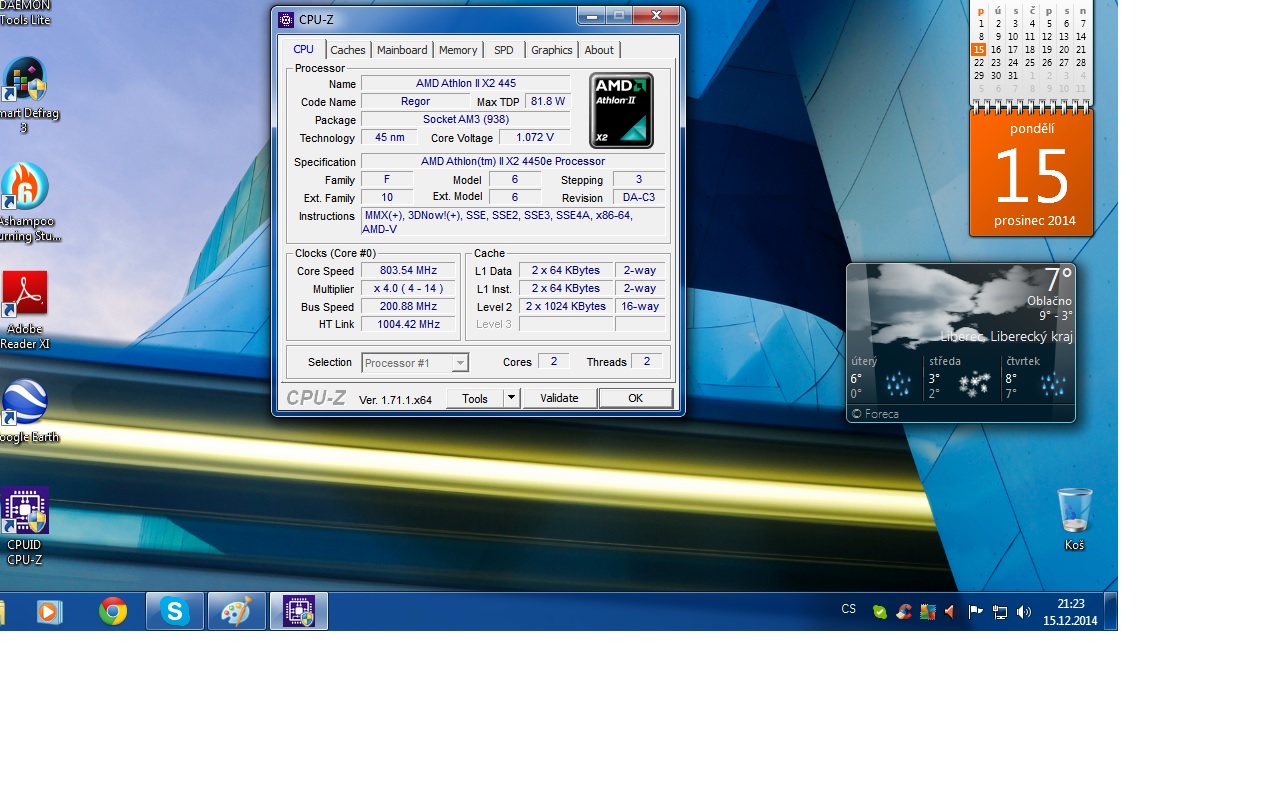1280x800 pixels.
Task: Click the 16-way Level 2 cache value
Action: tap(640, 306)
